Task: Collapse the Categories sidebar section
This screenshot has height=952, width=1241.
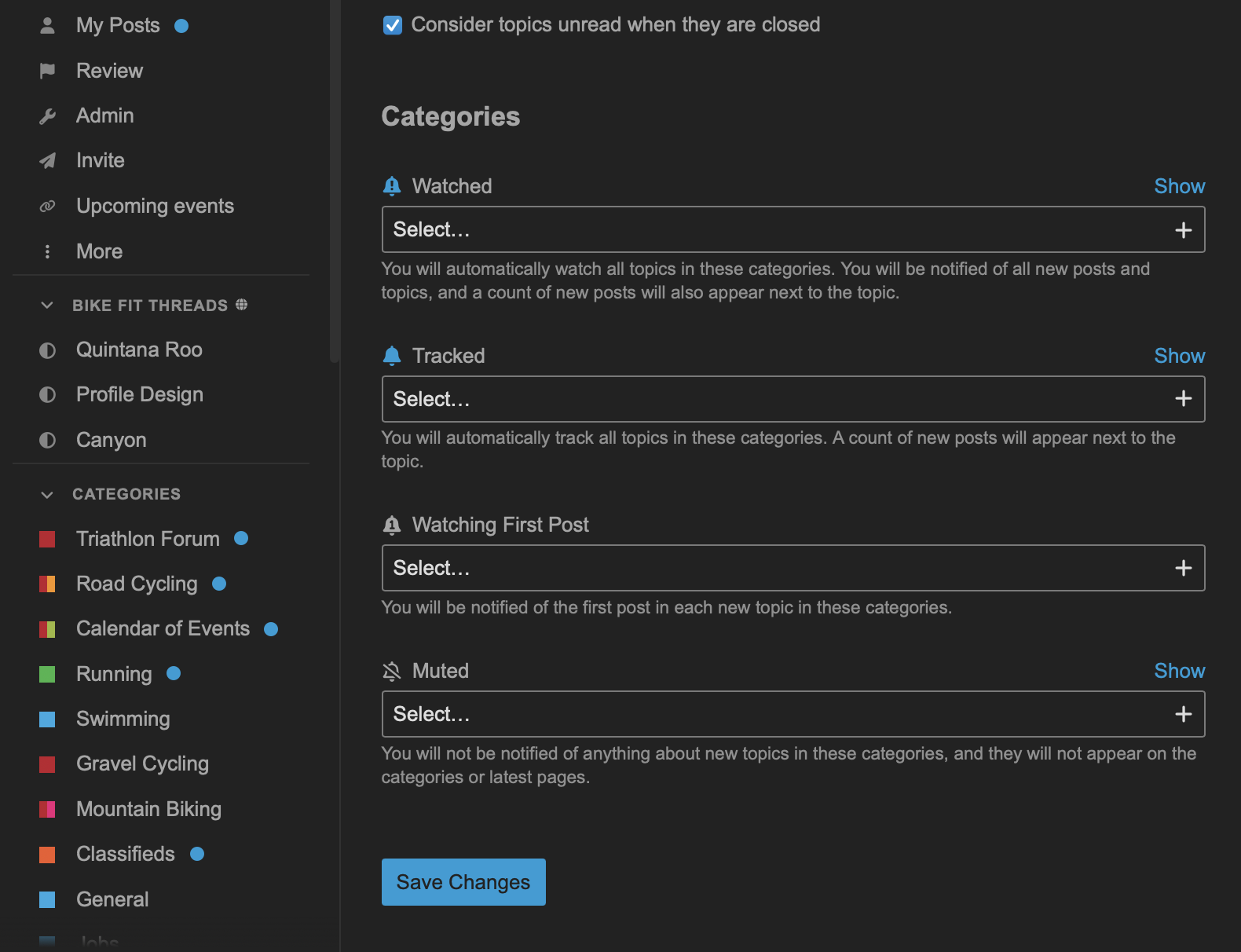Action: pyautogui.click(x=47, y=494)
